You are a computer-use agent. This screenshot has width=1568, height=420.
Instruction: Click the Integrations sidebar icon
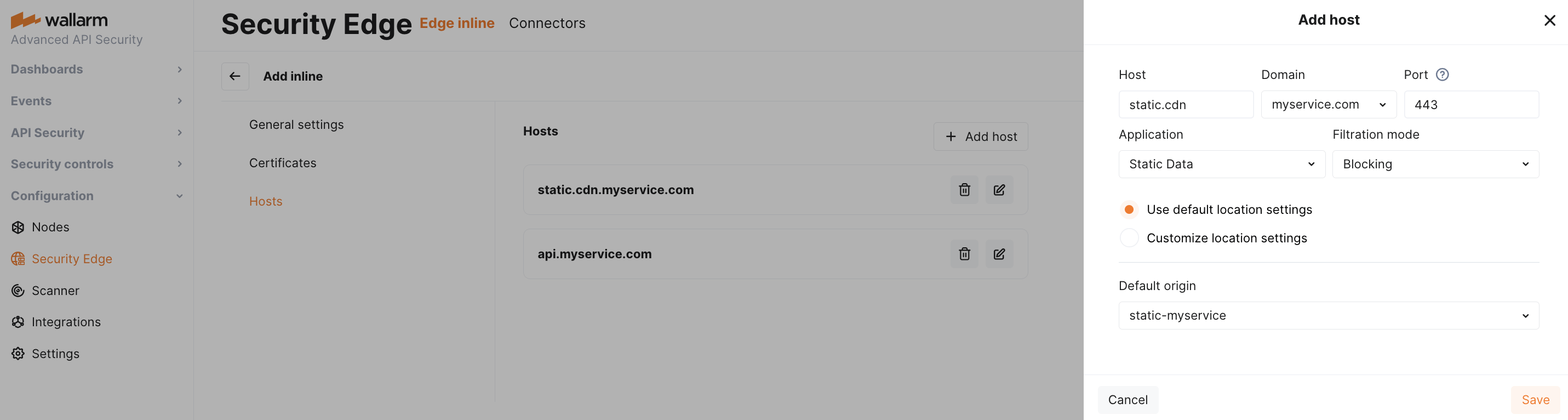18,322
